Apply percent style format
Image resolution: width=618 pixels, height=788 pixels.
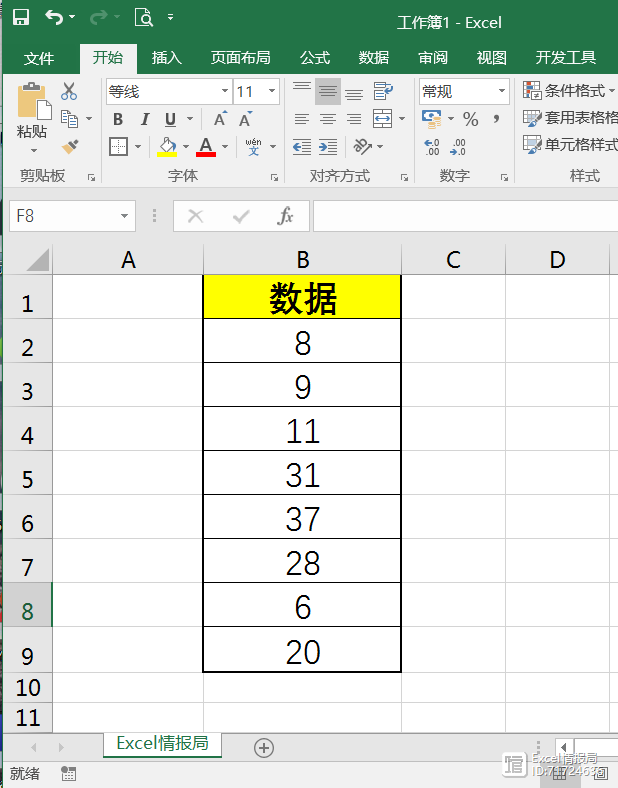[x=470, y=119]
